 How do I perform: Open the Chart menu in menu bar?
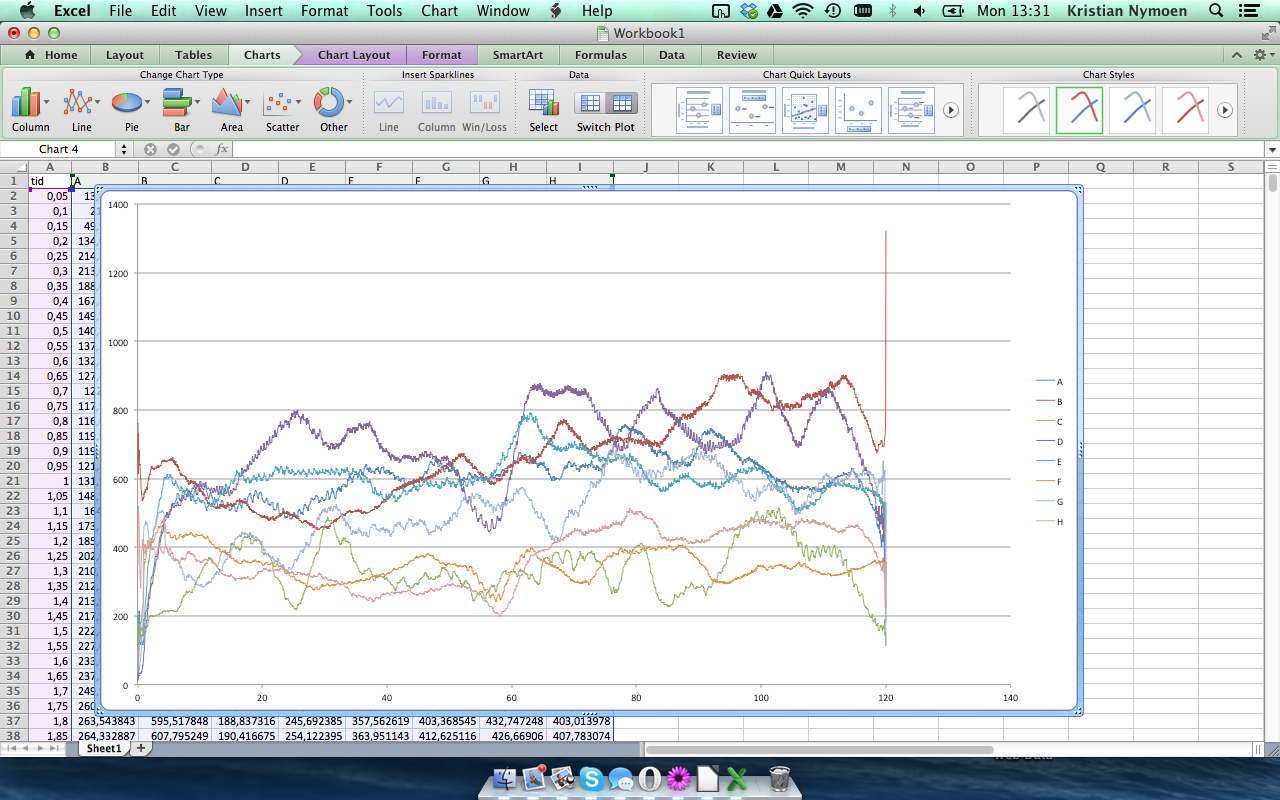pos(440,11)
